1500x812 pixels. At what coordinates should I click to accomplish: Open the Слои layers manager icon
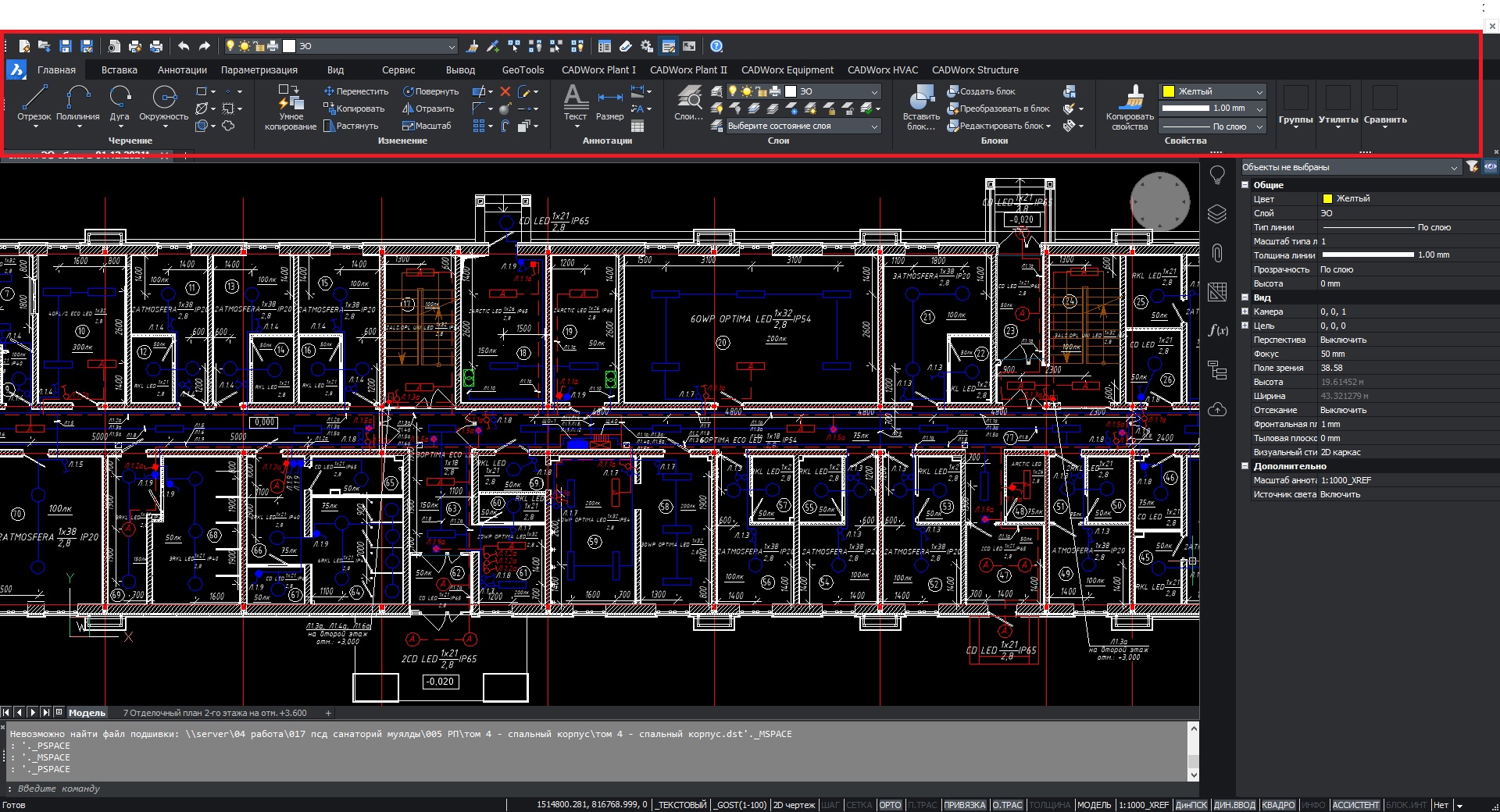[x=689, y=104]
